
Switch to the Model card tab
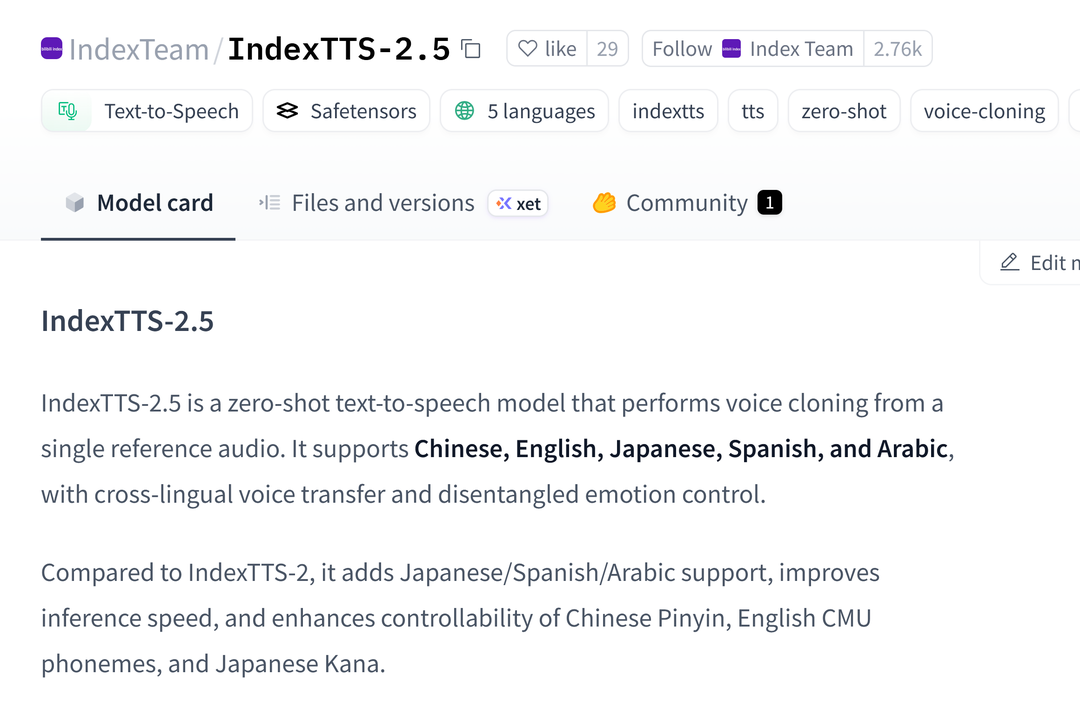pos(138,203)
